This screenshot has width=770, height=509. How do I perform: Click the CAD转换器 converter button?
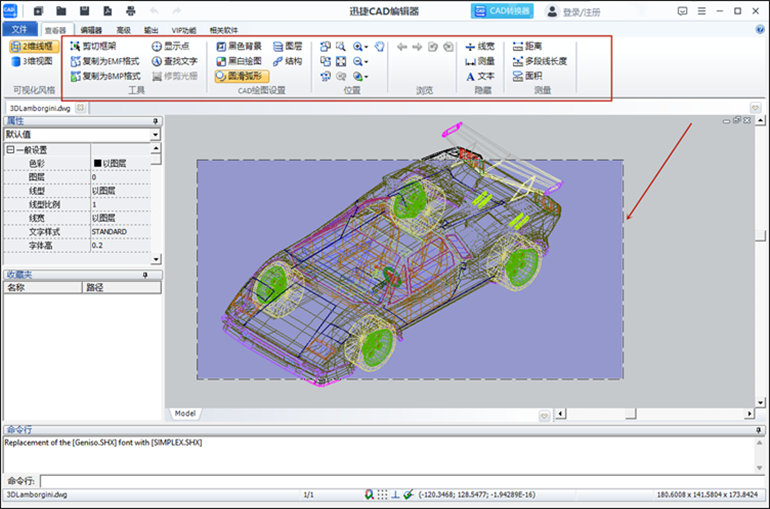[x=502, y=11]
